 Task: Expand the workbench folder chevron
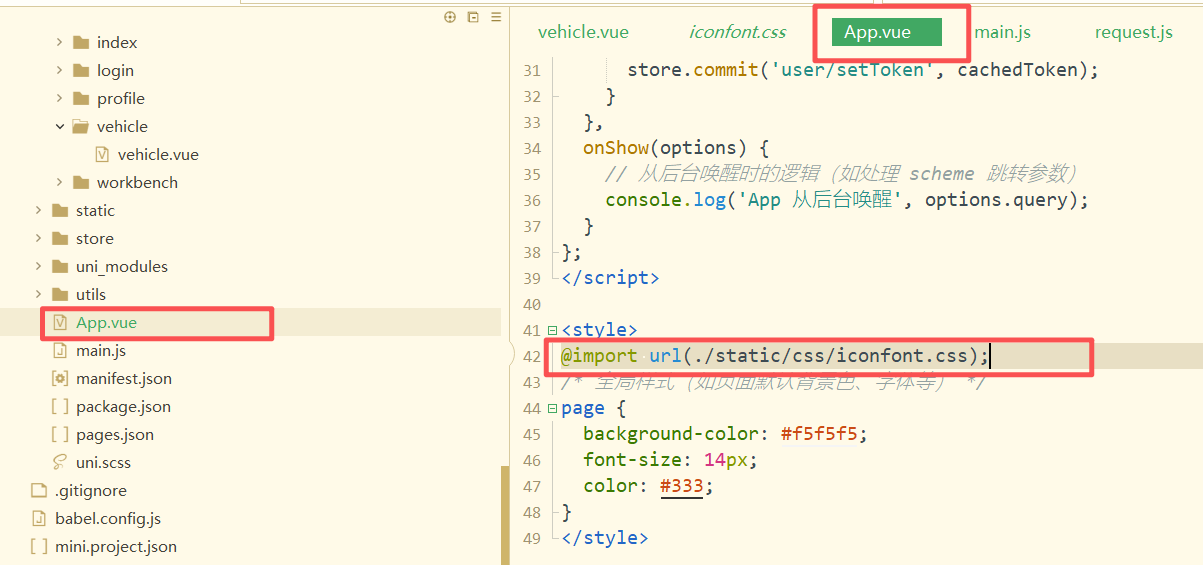click(x=59, y=182)
